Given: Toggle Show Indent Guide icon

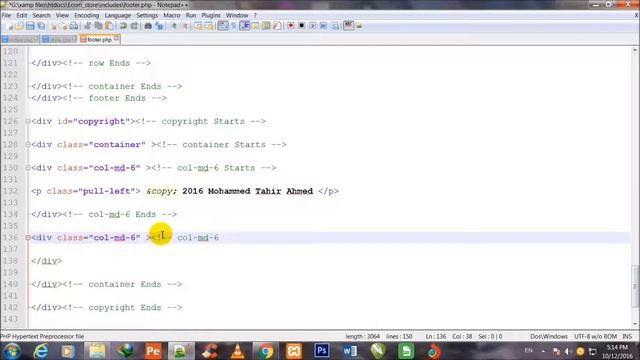Looking at the screenshot, I should [x=245, y=26].
